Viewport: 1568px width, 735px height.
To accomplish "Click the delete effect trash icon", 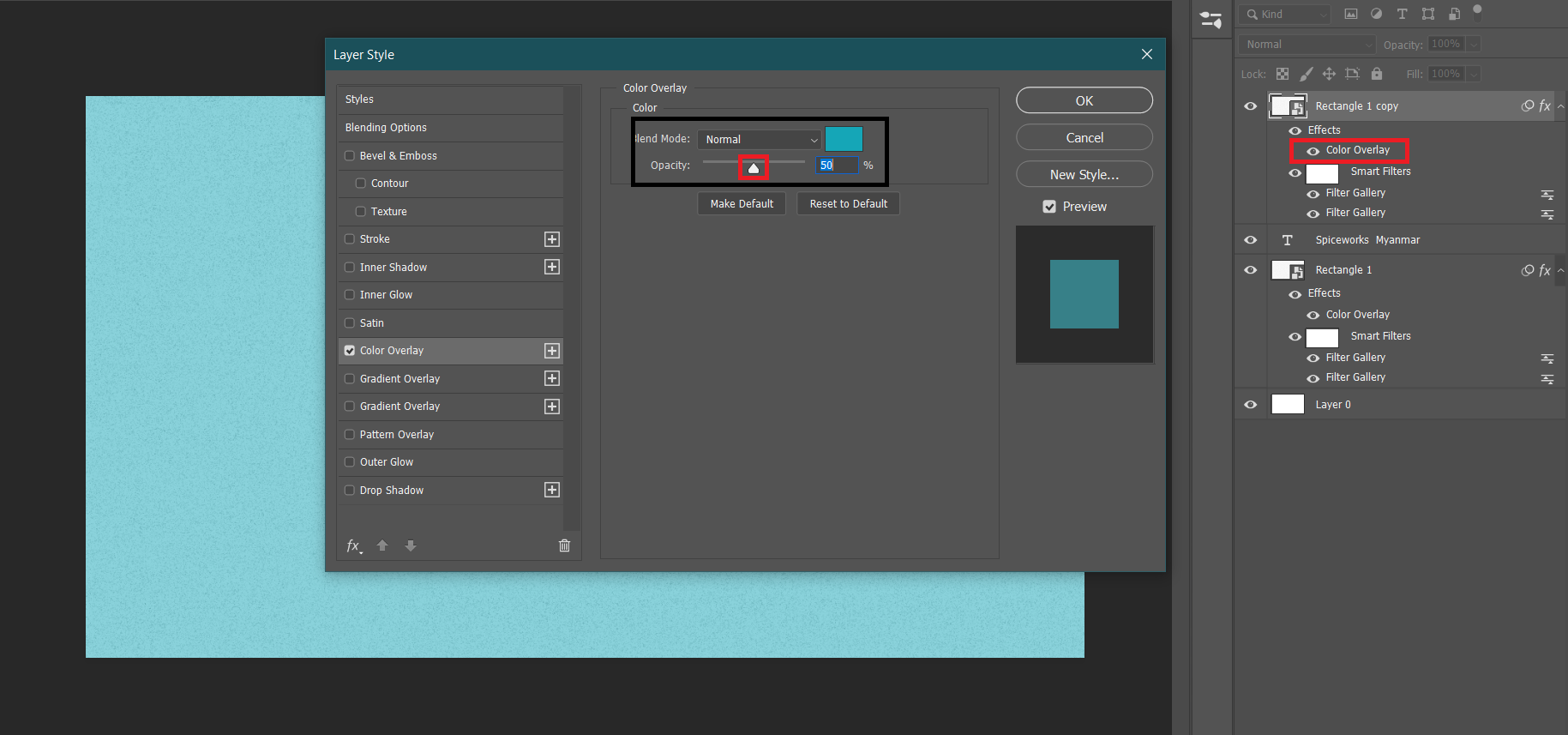I will click(564, 545).
